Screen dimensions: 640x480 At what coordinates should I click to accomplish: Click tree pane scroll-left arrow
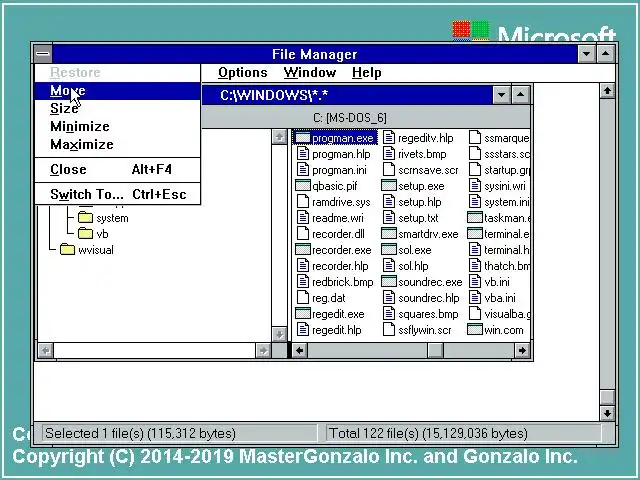coord(46,350)
